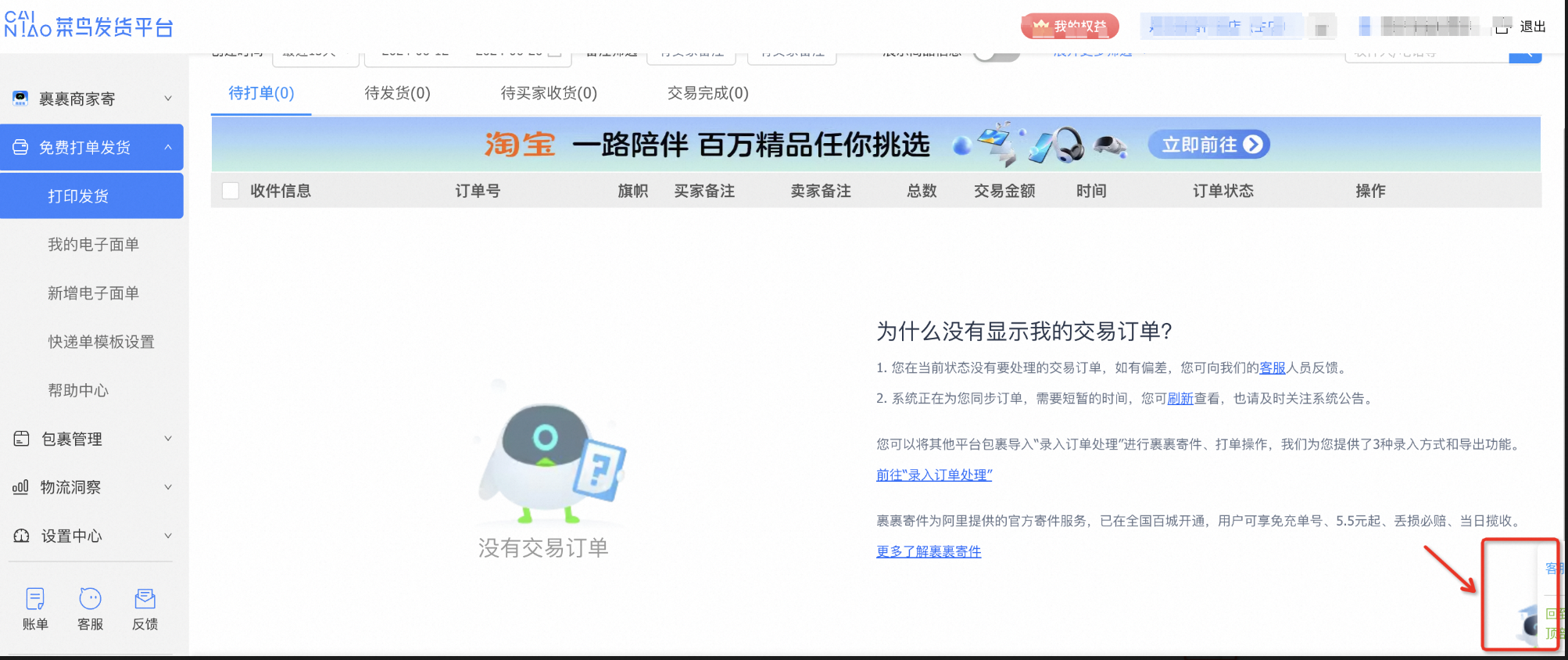This screenshot has width=1568, height=660.
Task: Click the 旗帜 column header
Action: [x=632, y=191]
